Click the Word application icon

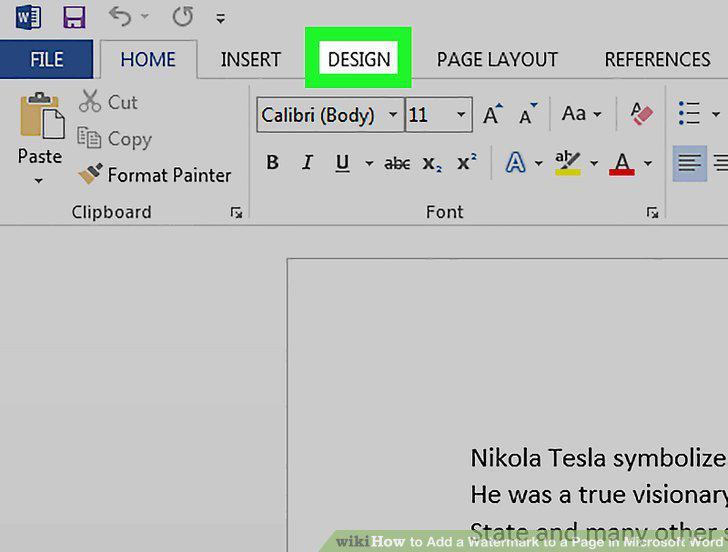tap(28, 18)
